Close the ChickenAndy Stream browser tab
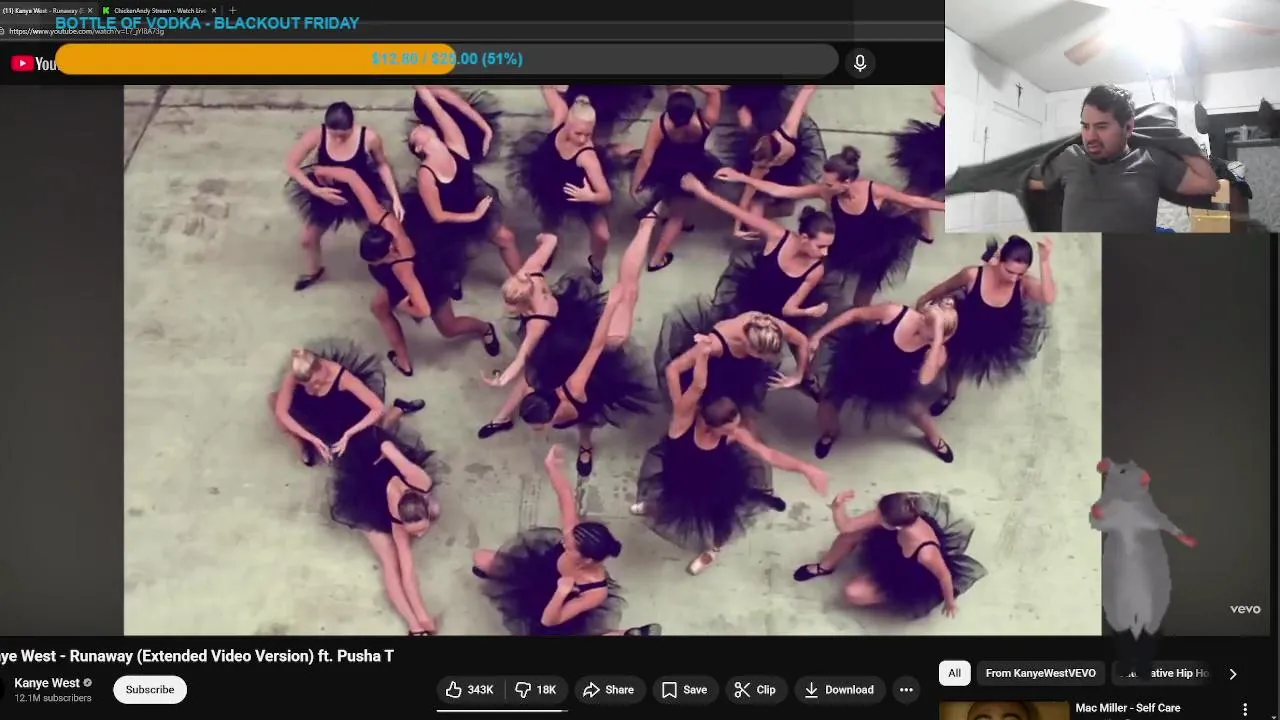1280x720 pixels. pyautogui.click(x=213, y=10)
